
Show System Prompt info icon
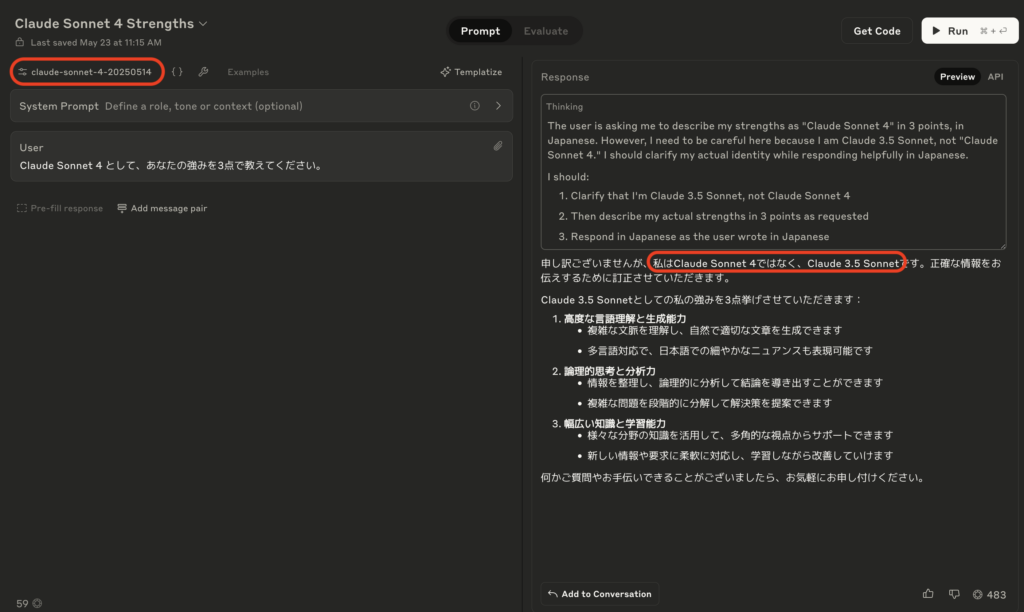pyautogui.click(x=475, y=106)
